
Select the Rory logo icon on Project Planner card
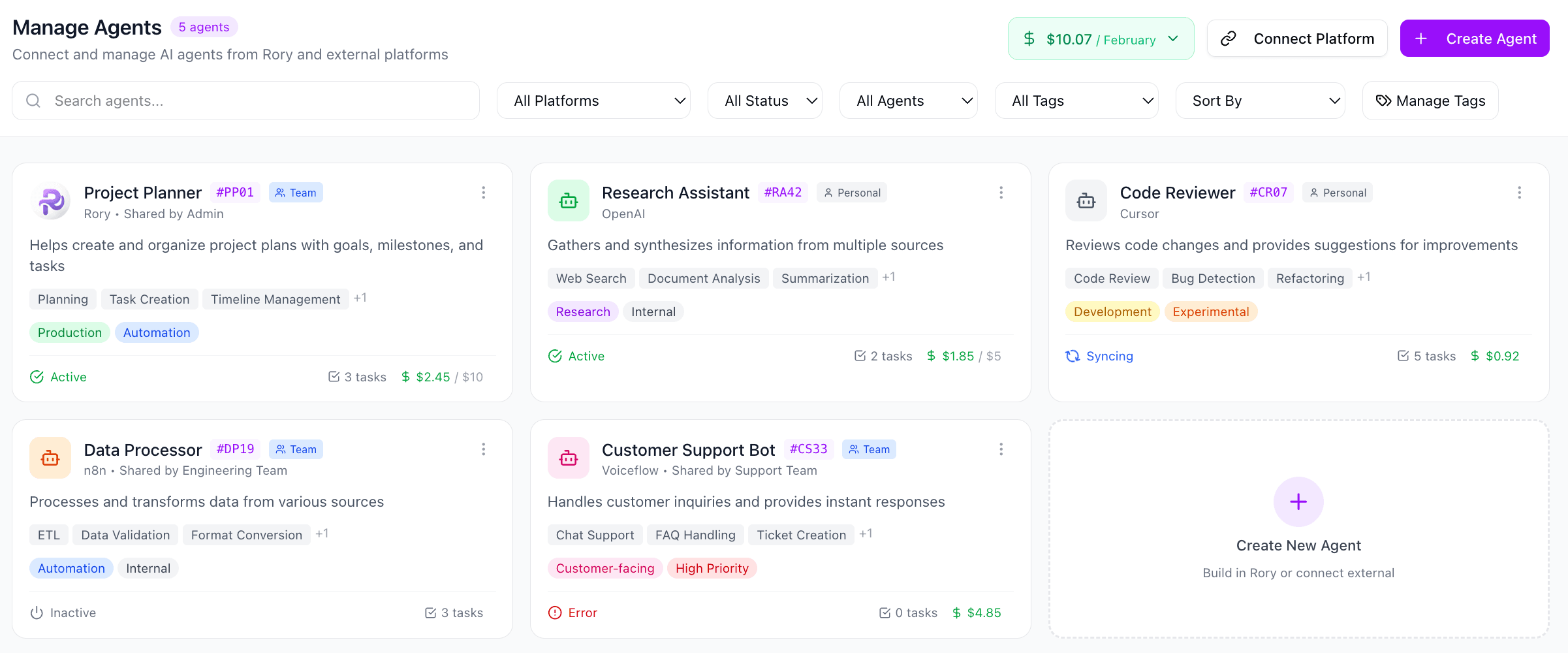coord(51,202)
